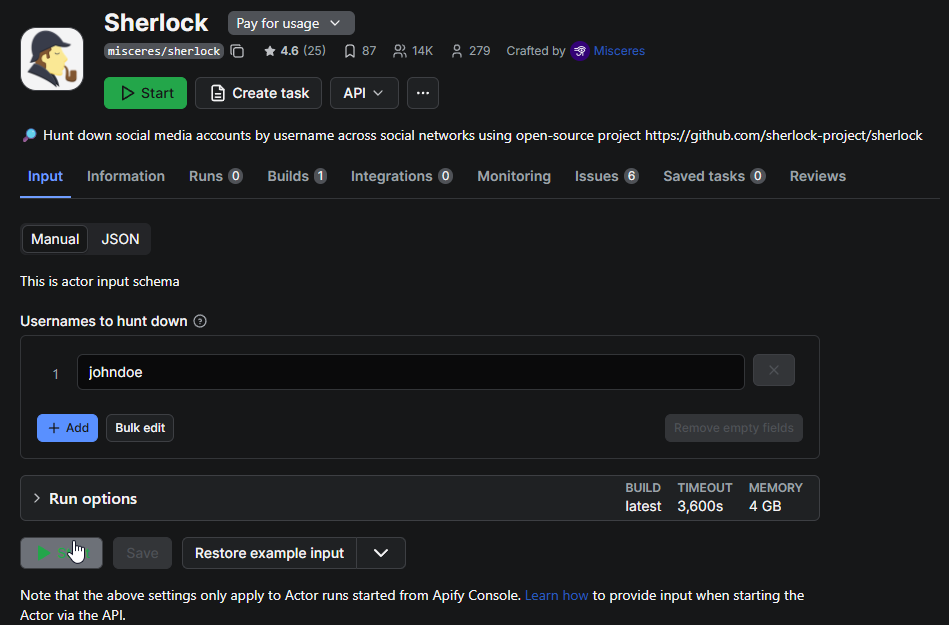Open the API dropdown menu

pyautogui.click(x=364, y=93)
